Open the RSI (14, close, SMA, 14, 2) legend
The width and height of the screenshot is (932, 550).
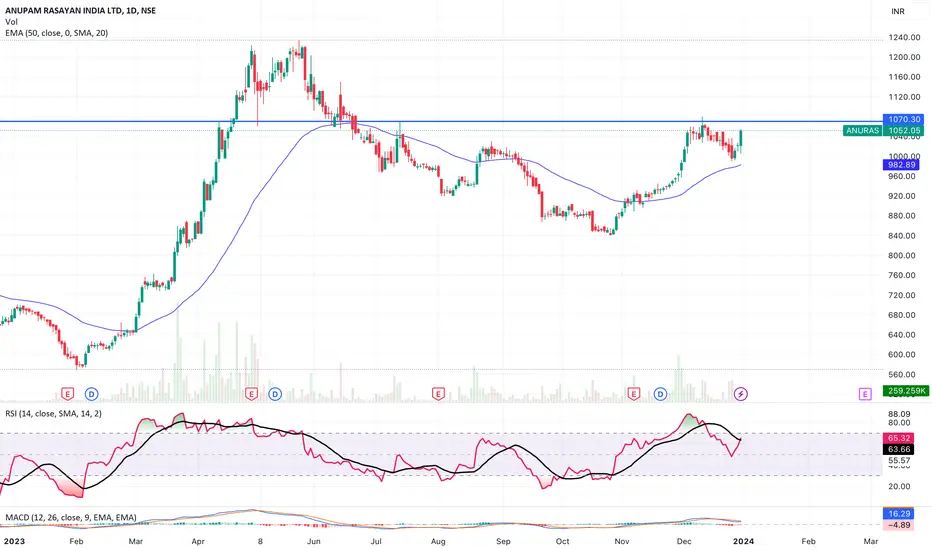(x=53, y=413)
